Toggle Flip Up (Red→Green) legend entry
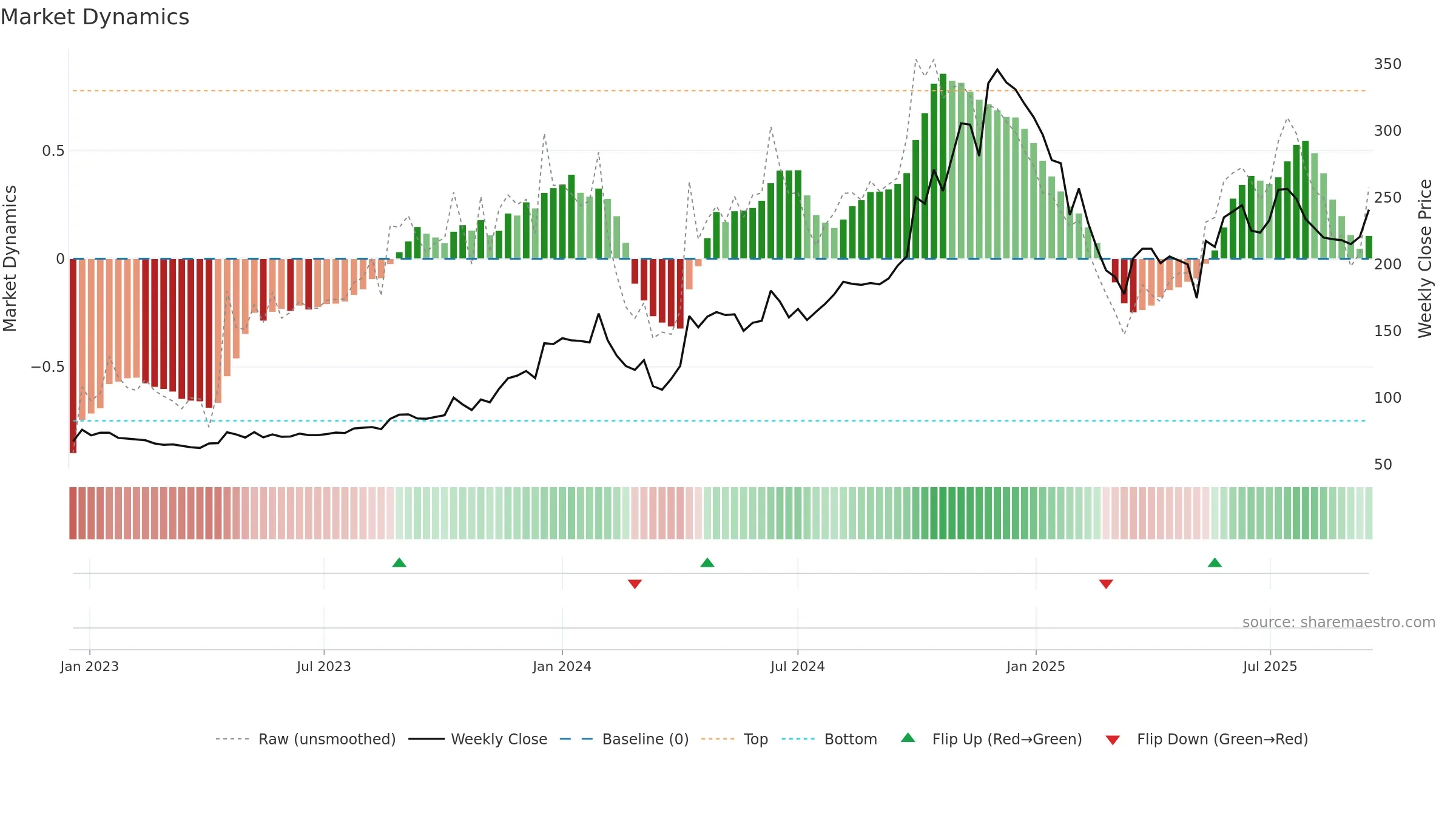This screenshot has height=819, width=1456. [x=991, y=739]
